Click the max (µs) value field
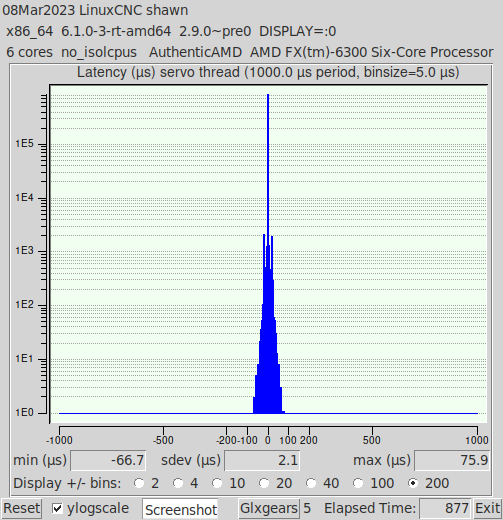503x520 pixels. click(x=452, y=460)
